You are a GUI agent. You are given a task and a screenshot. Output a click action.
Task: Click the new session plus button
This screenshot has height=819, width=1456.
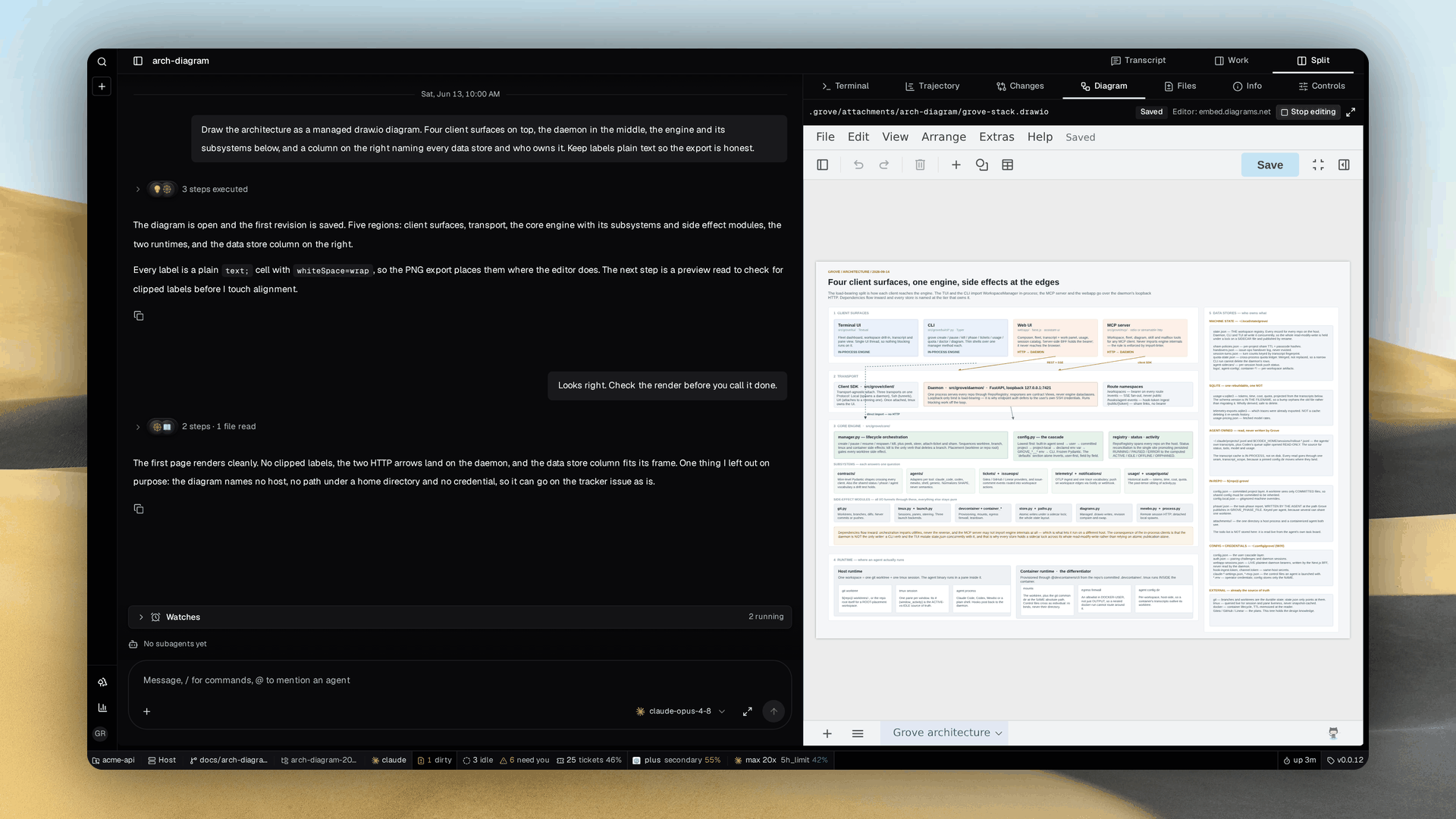102,86
